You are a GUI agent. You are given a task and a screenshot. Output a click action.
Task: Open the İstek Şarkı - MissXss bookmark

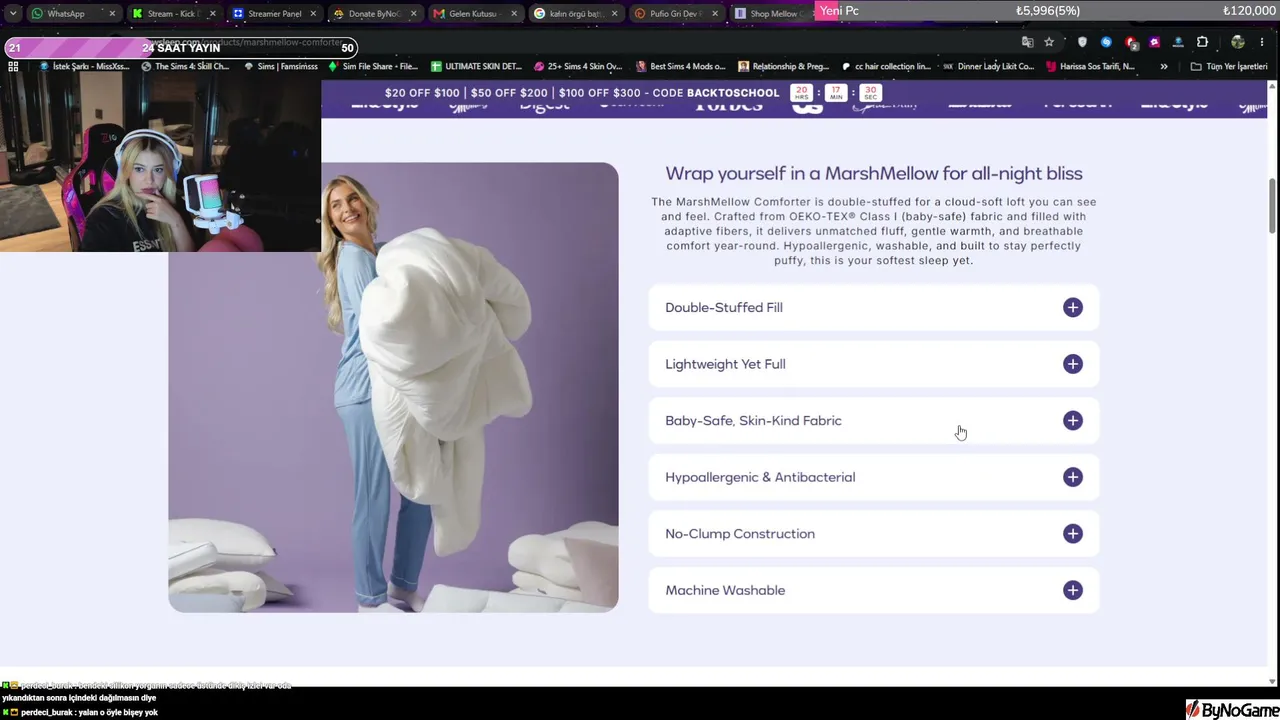pos(84,67)
